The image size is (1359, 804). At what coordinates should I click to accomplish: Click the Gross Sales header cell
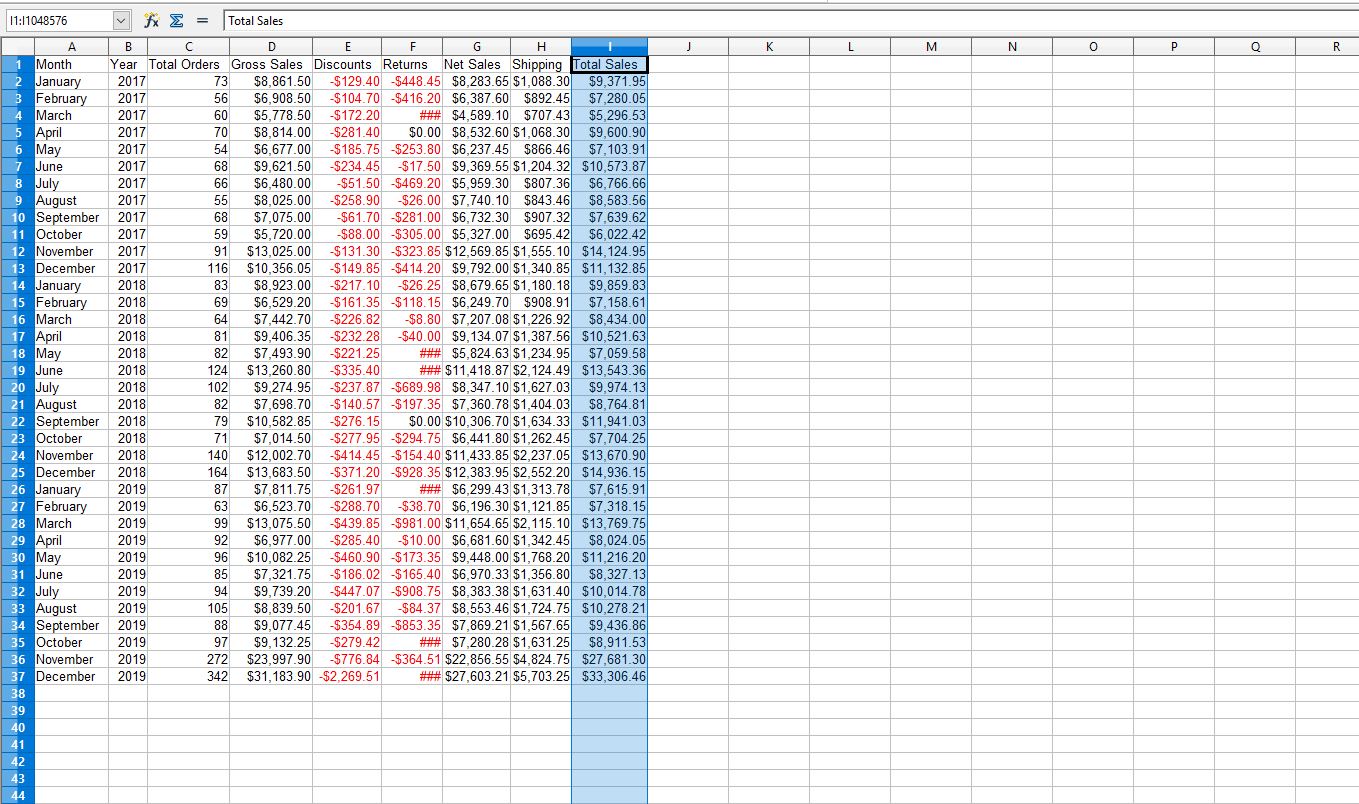[x=267, y=64]
